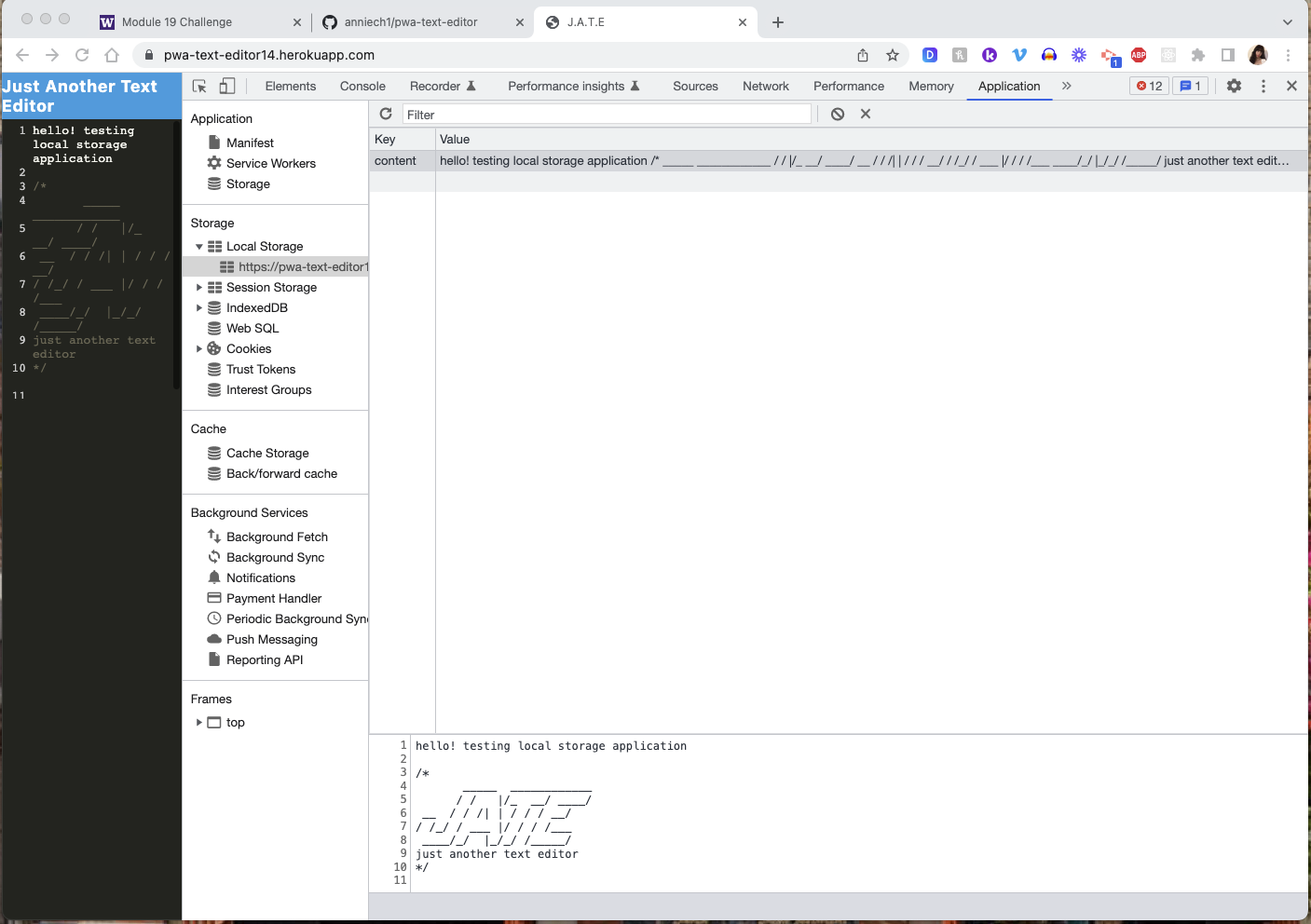
Task: Refresh the local storage key list
Action: (385, 114)
